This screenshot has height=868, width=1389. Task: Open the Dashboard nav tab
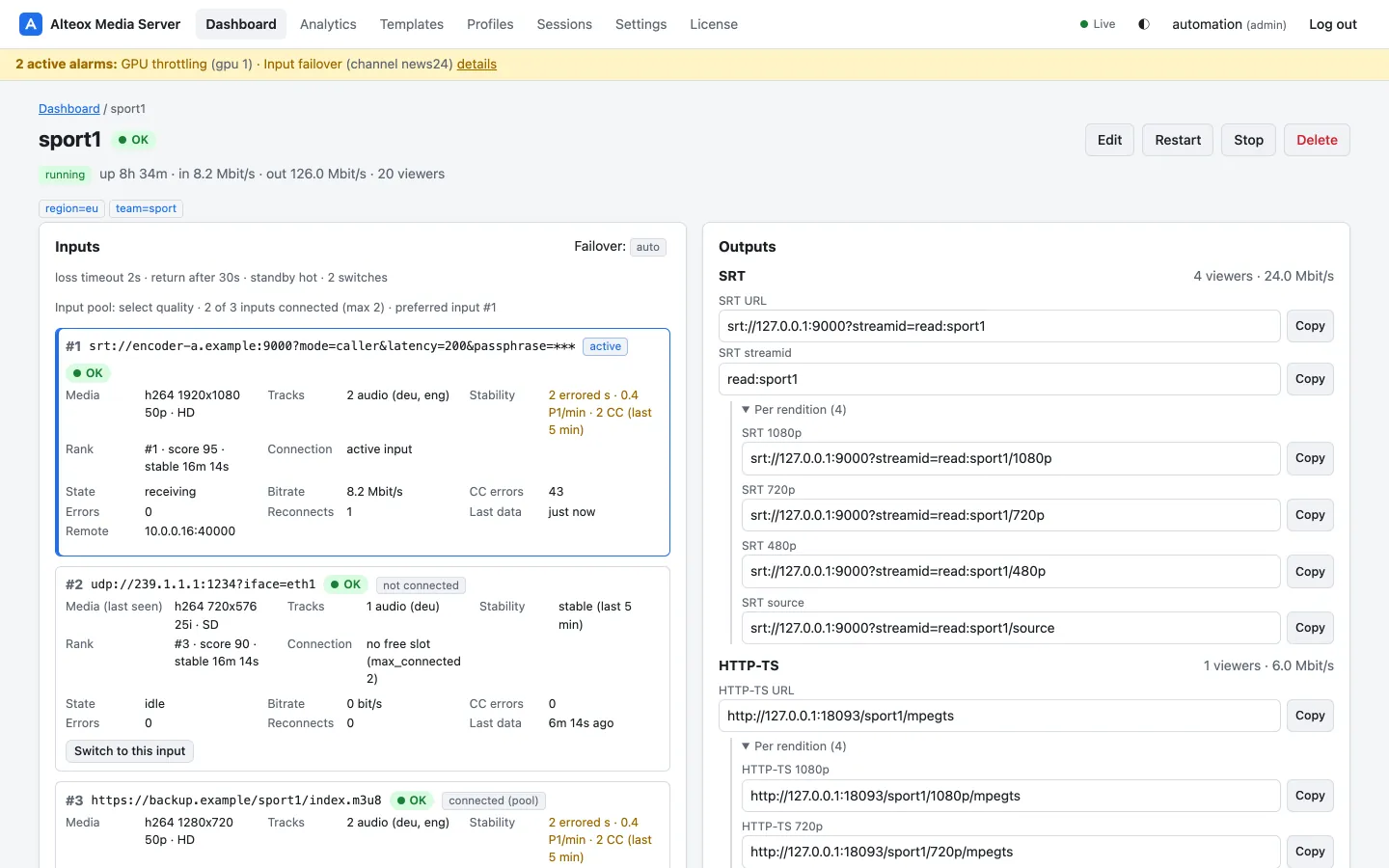[241, 24]
